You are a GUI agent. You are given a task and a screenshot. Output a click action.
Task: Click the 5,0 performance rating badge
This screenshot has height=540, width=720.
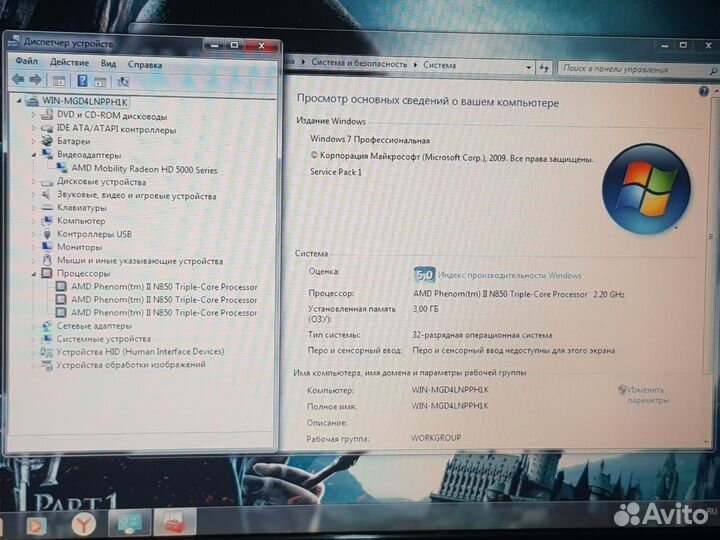[424, 275]
